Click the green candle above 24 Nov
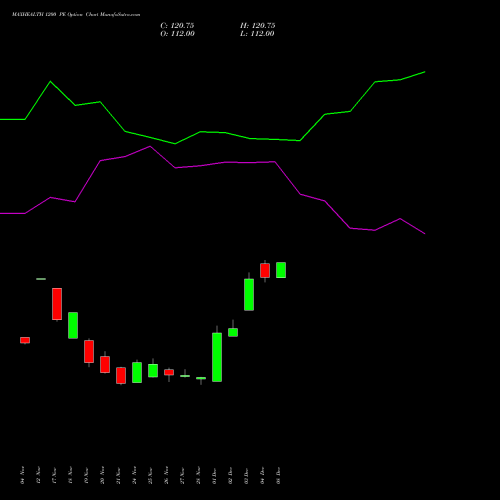Viewport: 500px width, 500px height. click(137, 372)
